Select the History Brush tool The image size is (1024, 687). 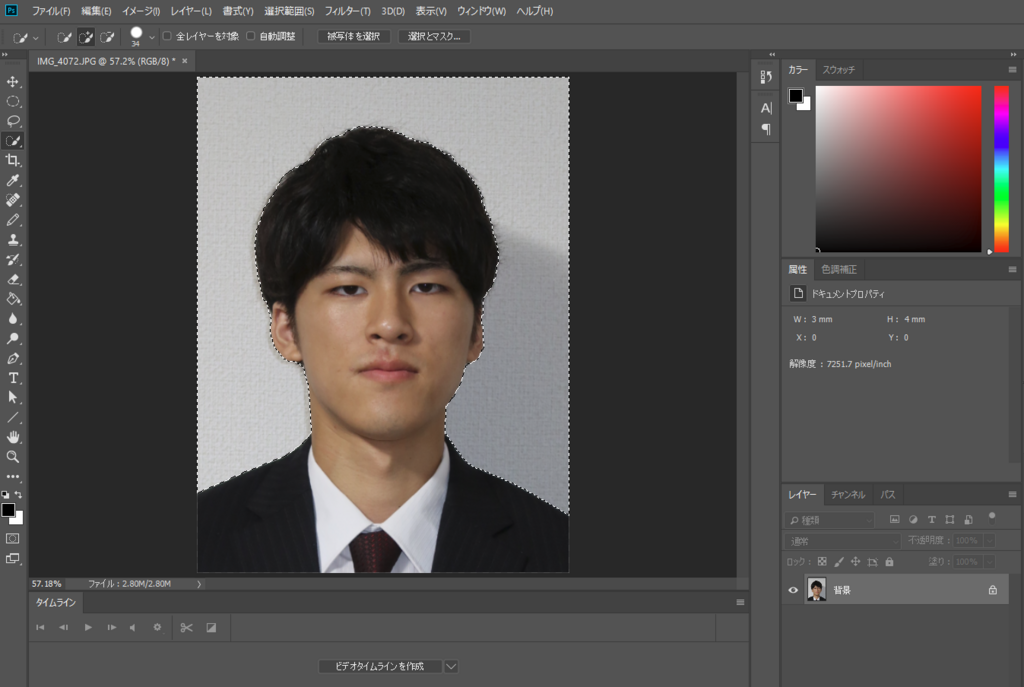click(x=12, y=259)
